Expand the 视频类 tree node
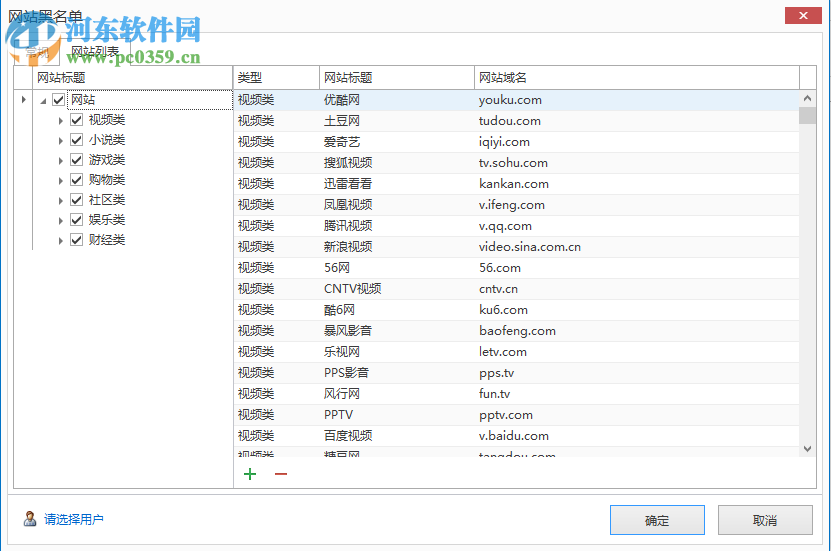 click(60, 121)
